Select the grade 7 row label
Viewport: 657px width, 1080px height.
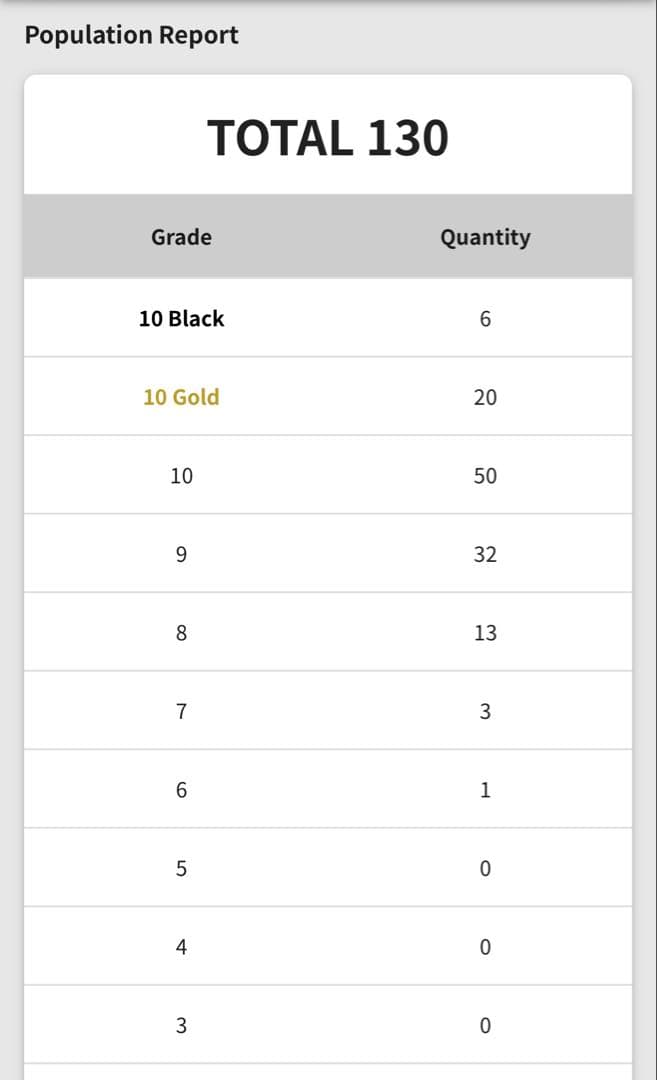click(181, 712)
